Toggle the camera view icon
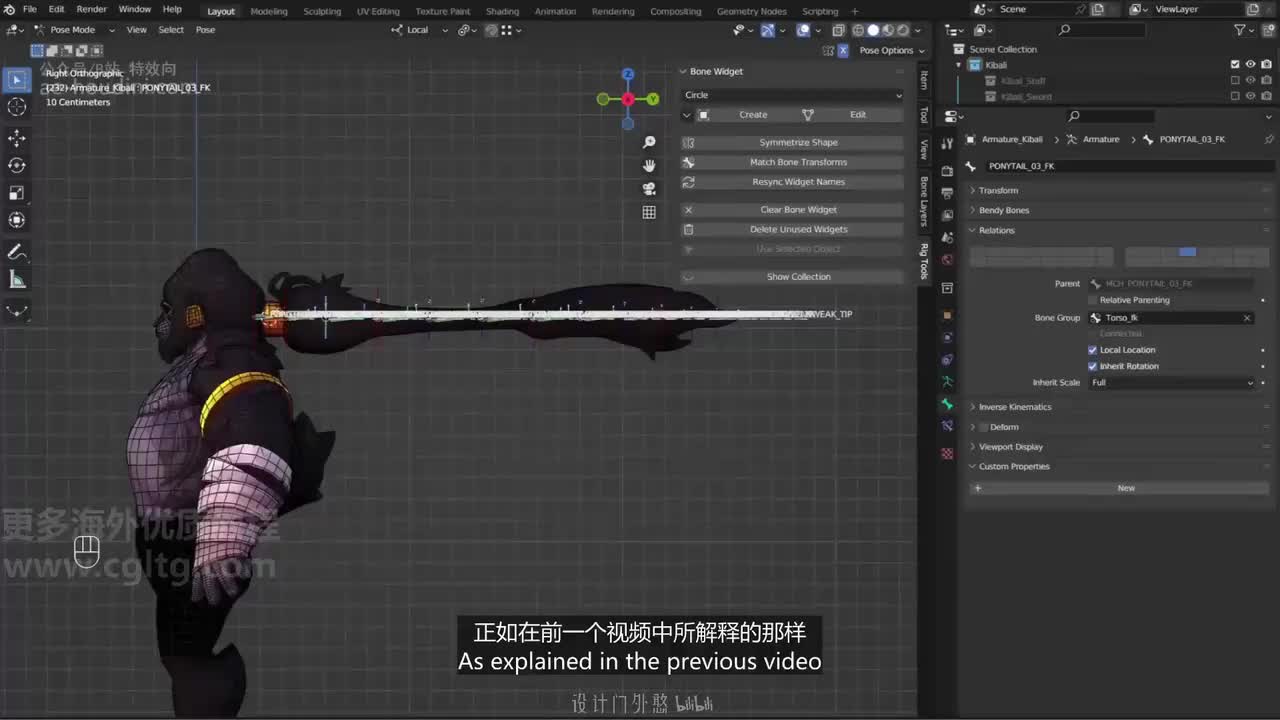The image size is (1280, 720). tap(649, 189)
